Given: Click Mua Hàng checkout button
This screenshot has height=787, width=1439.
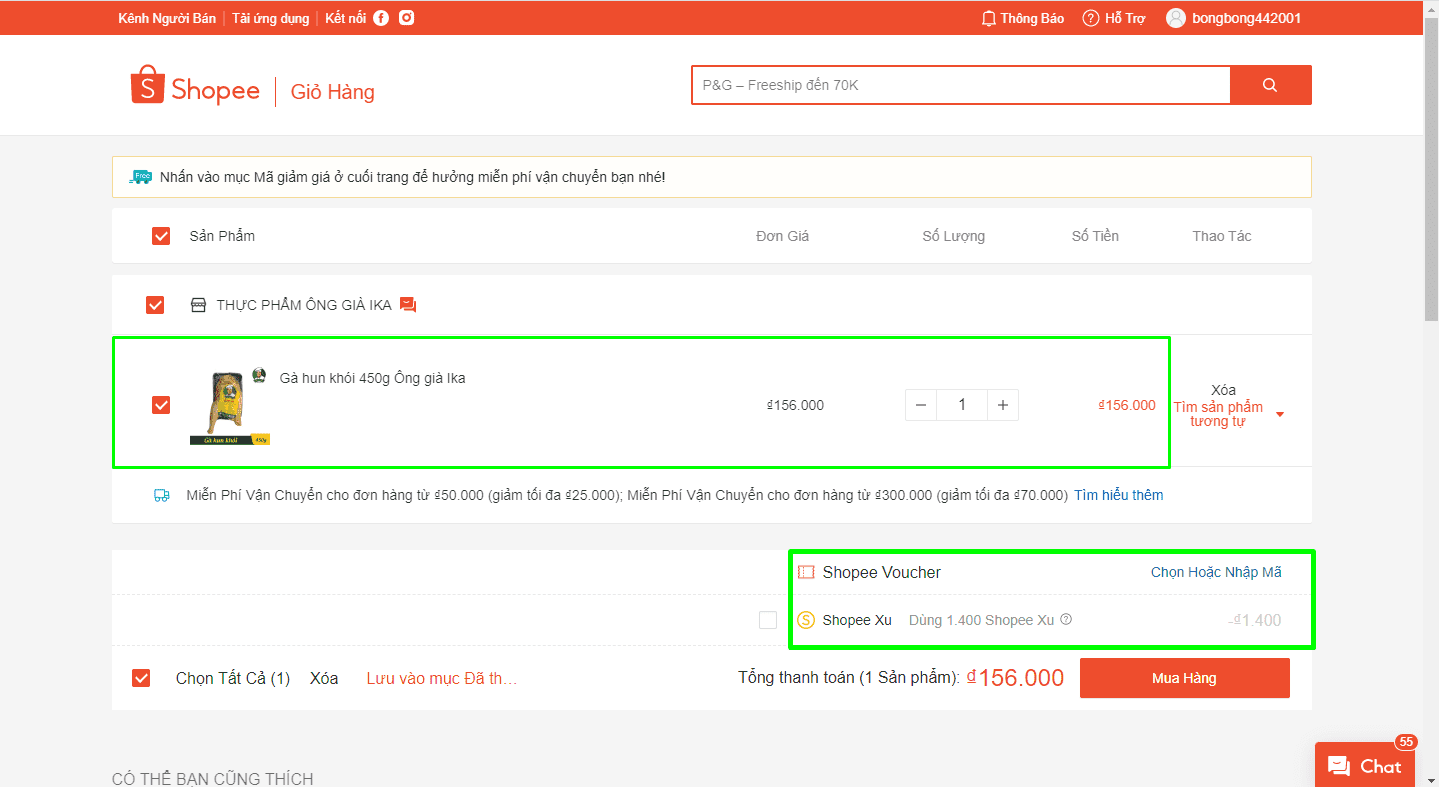Looking at the screenshot, I should point(1184,678).
